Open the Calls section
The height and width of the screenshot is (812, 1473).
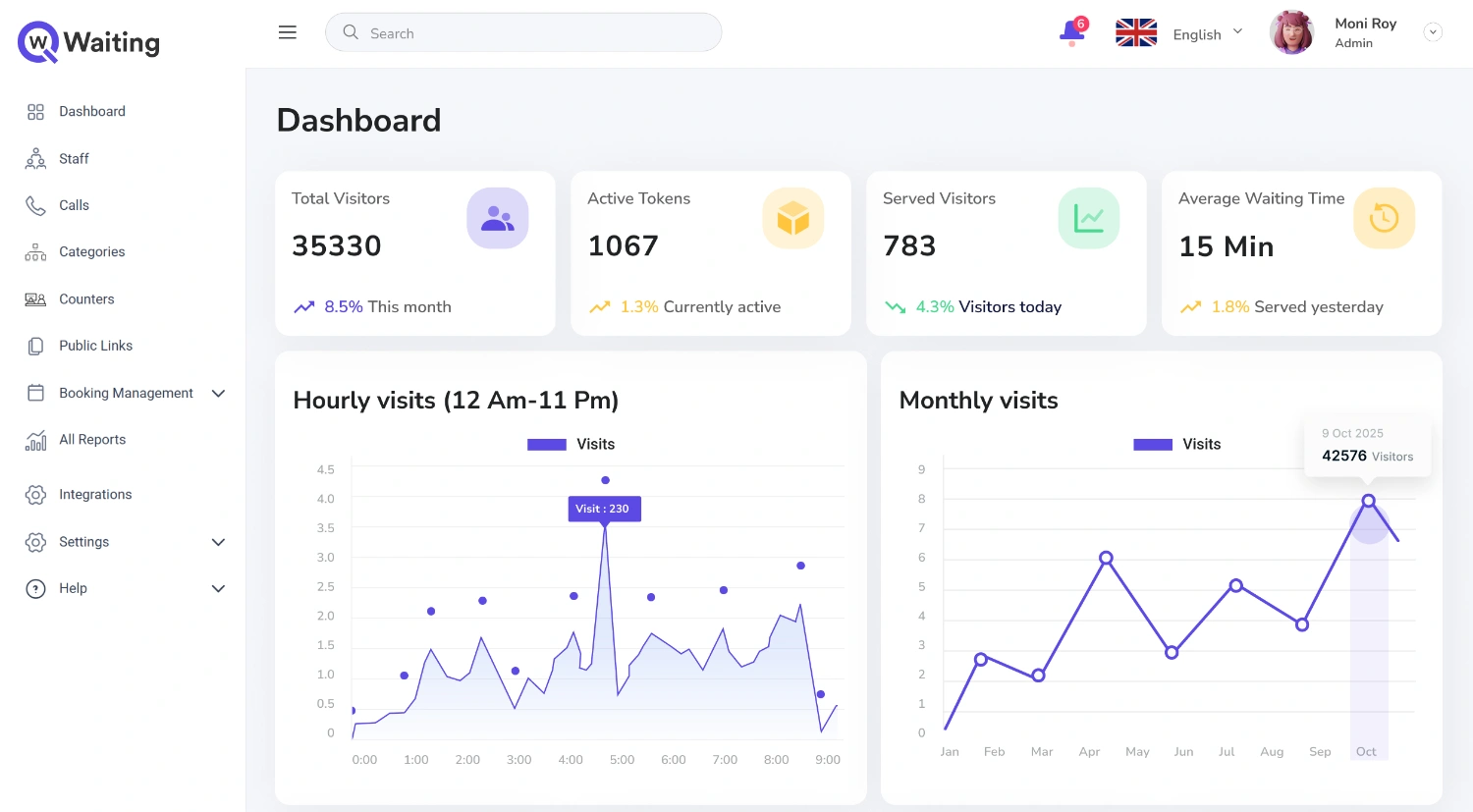(x=34, y=205)
